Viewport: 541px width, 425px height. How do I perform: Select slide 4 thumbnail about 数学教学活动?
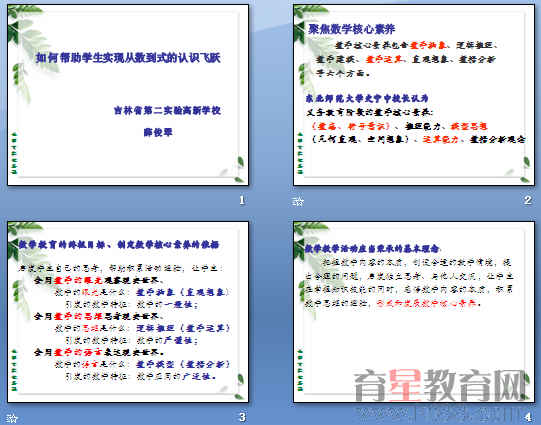[x=414, y=312]
